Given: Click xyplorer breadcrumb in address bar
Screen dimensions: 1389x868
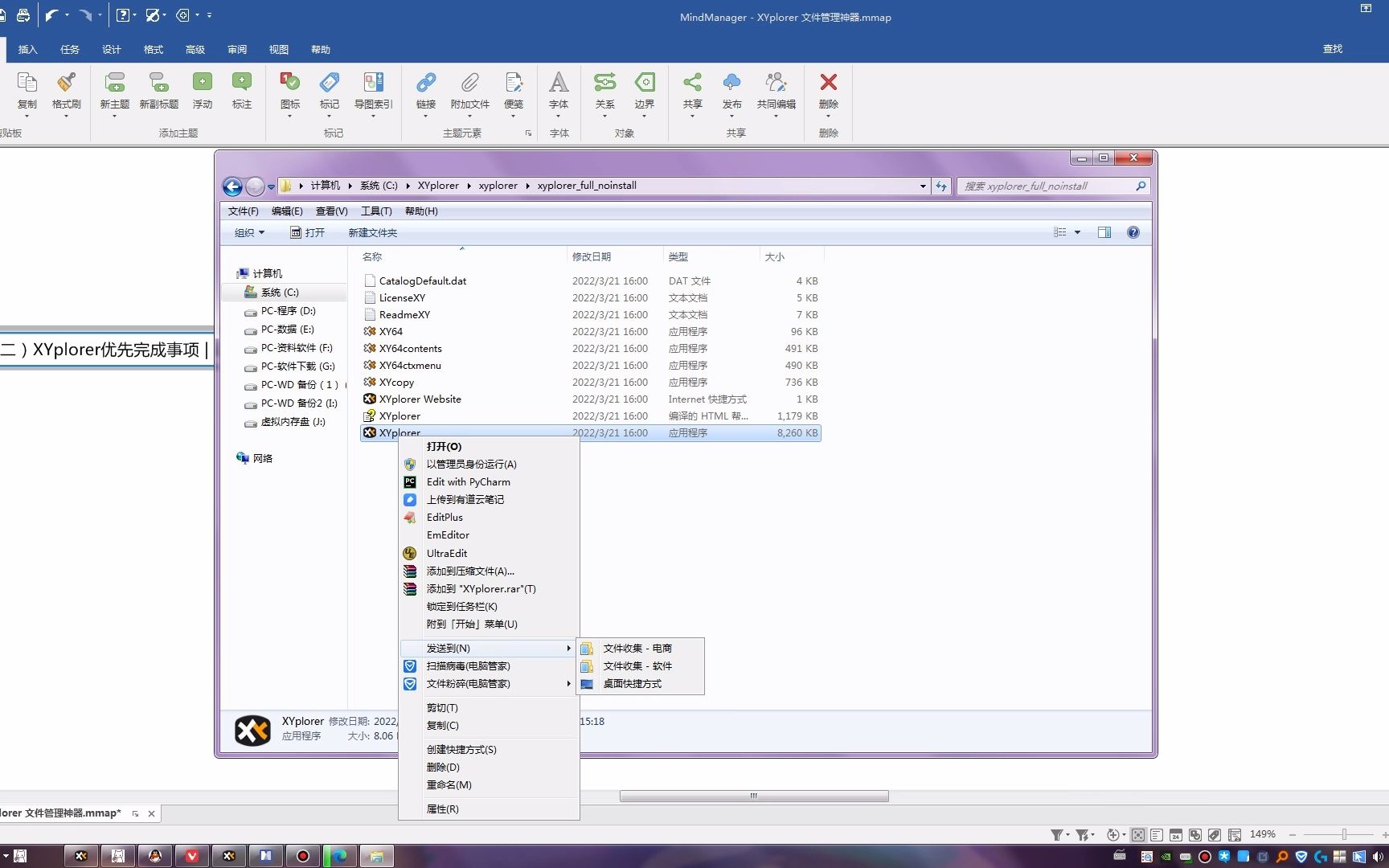Looking at the screenshot, I should point(498,186).
